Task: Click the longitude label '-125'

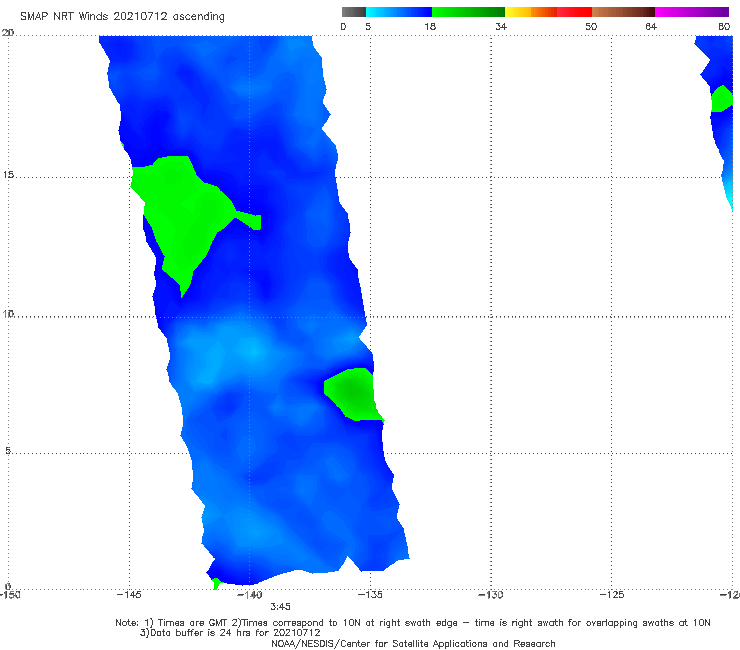Action: (612, 594)
